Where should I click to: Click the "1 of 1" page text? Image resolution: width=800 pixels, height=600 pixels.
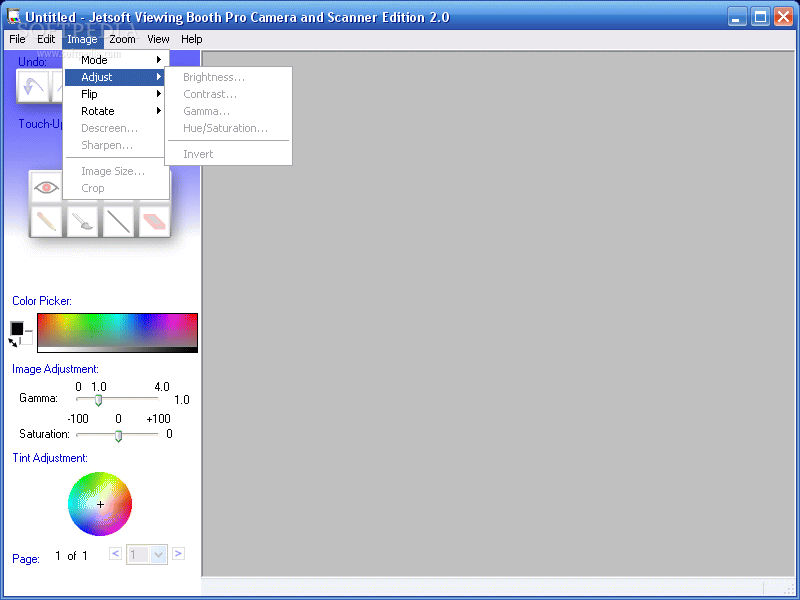71,556
